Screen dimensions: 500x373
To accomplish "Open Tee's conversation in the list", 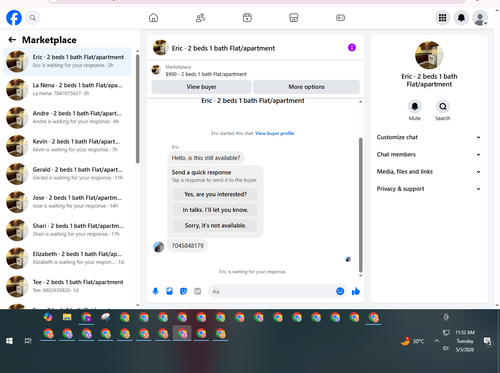I will coord(67,286).
